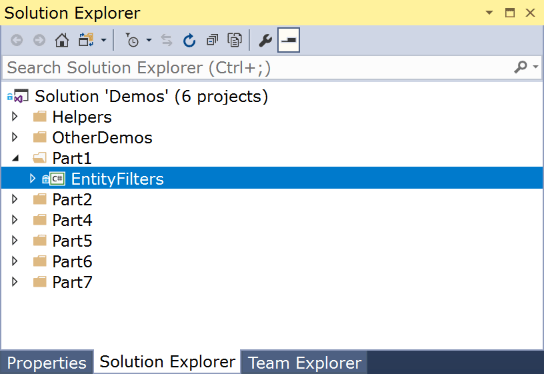
Task: Select the Helpers folder label
Action: (x=82, y=117)
